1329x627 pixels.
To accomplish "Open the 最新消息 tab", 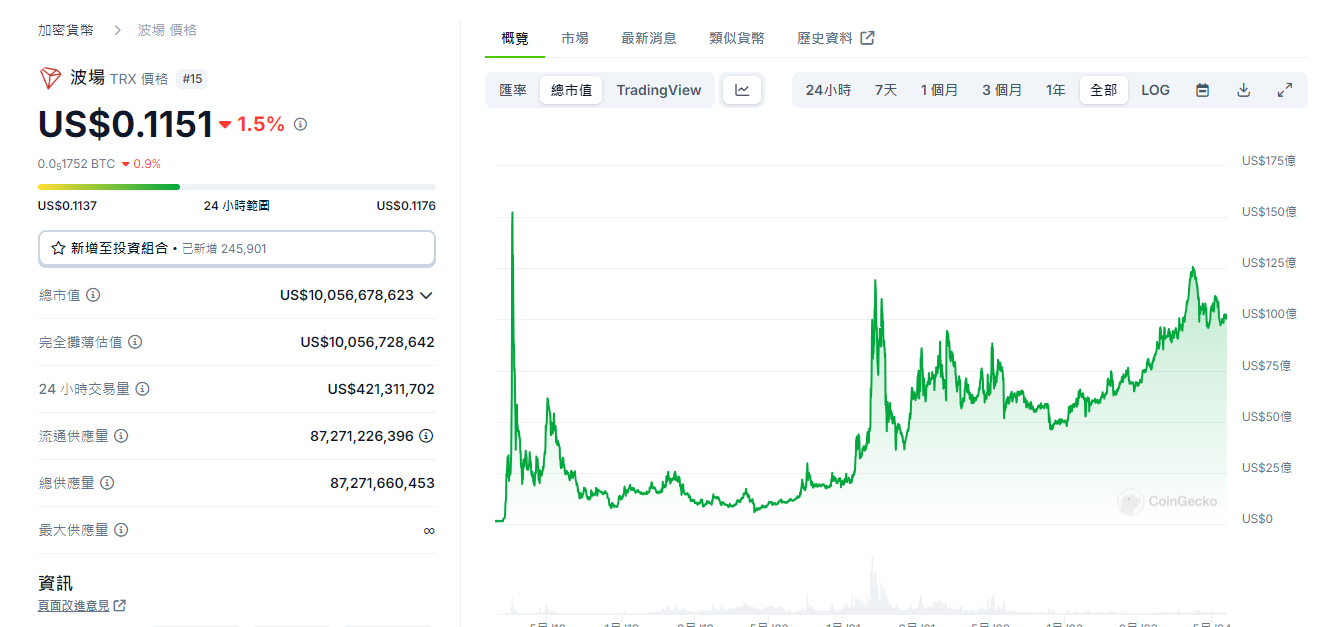I will (649, 38).
